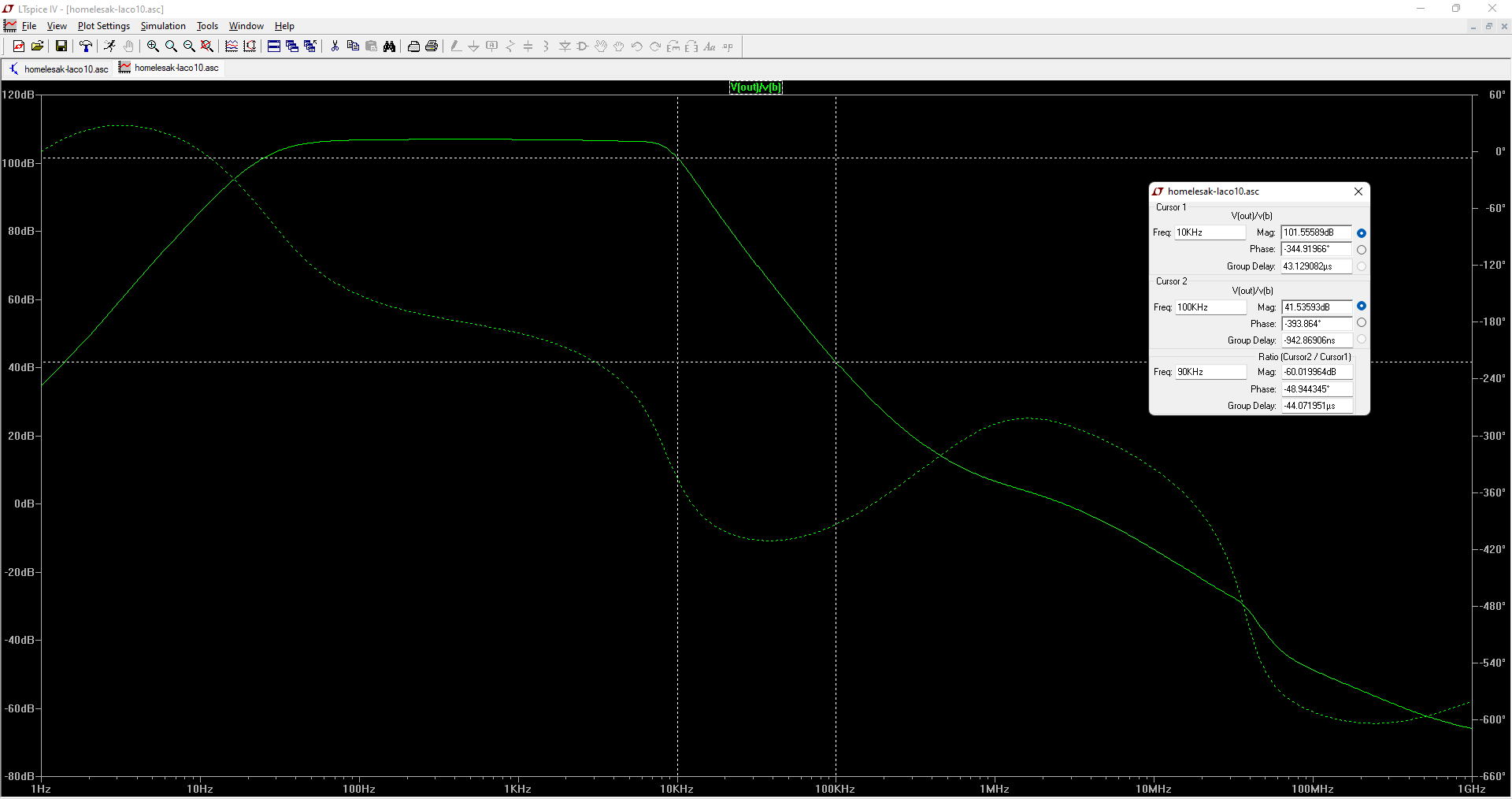Click the V(out)/v(b) trace label
Screen dimensions: 1512x799
[x=756, y=87]
